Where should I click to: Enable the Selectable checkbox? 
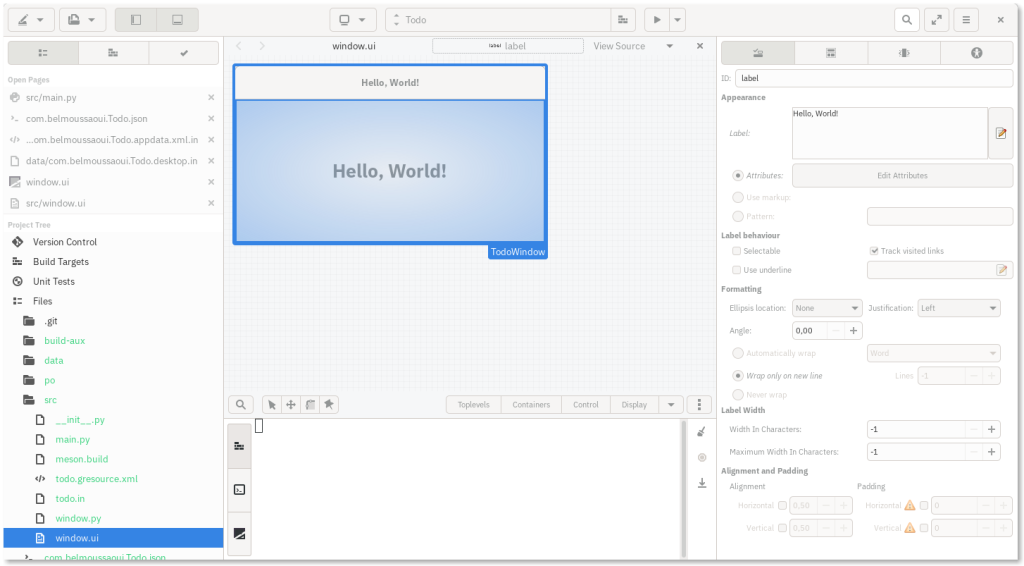(737, 251)
